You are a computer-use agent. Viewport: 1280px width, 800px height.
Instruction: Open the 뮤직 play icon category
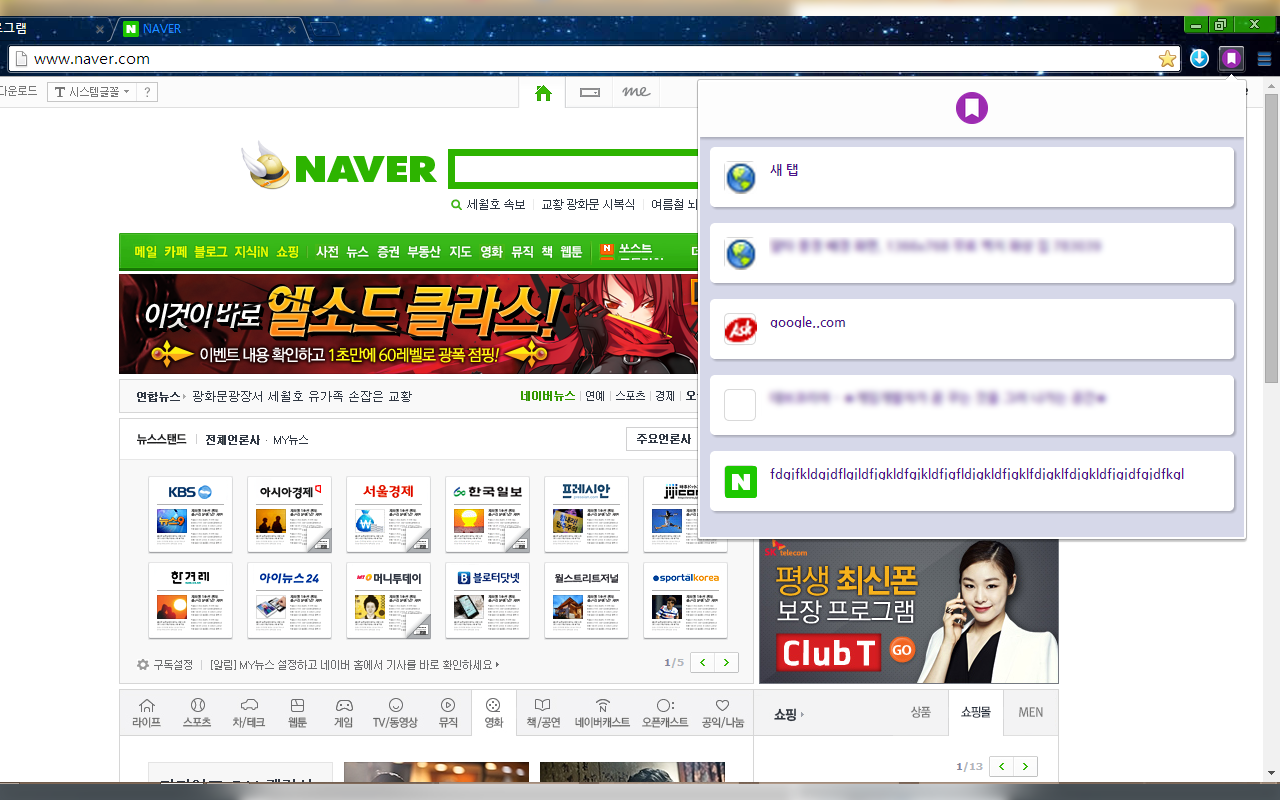pyautogui.click(x=448, y=713)
